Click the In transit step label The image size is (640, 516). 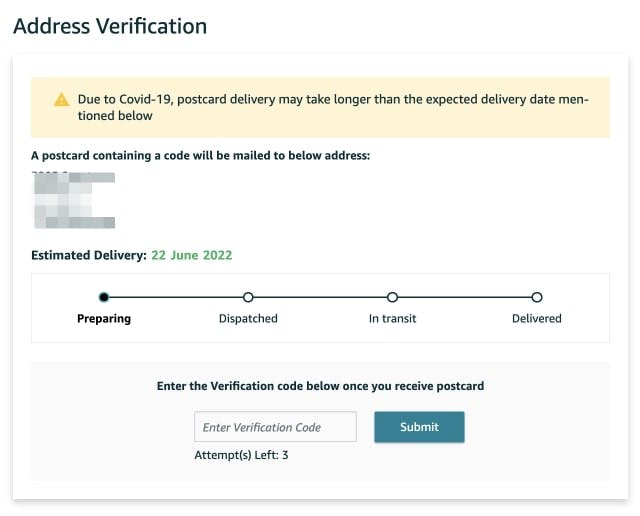(x=392, y=319)
